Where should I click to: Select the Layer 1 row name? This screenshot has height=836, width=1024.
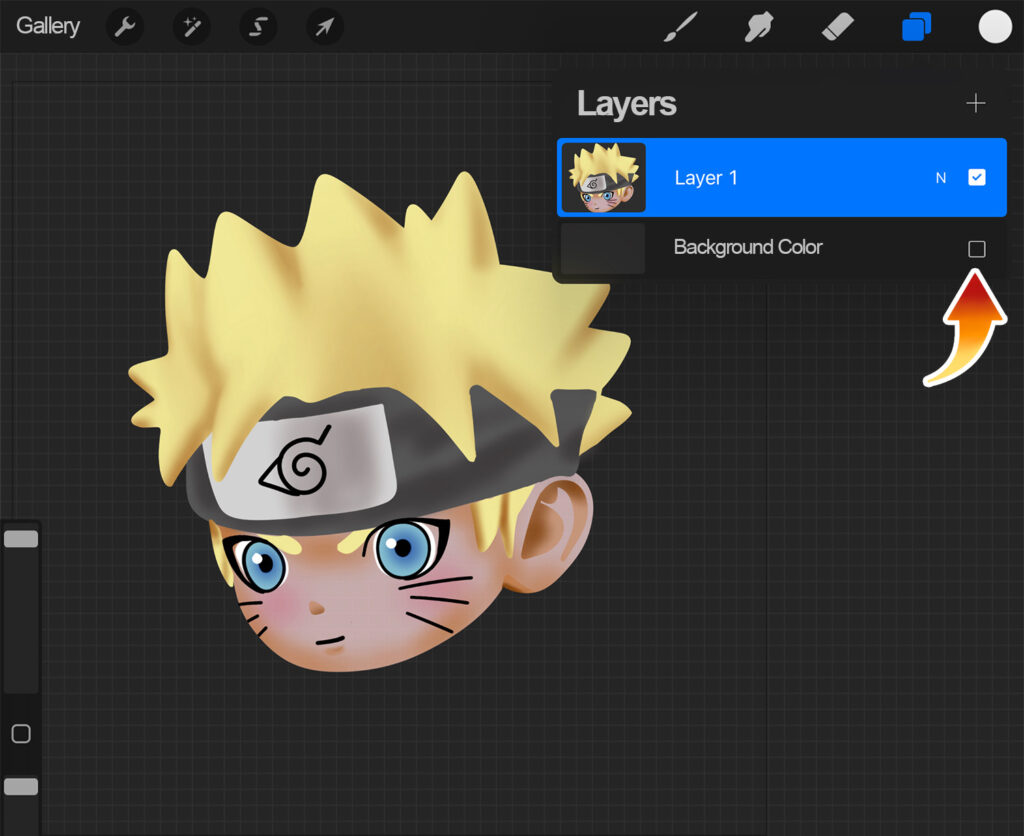(x=706, y=178)
